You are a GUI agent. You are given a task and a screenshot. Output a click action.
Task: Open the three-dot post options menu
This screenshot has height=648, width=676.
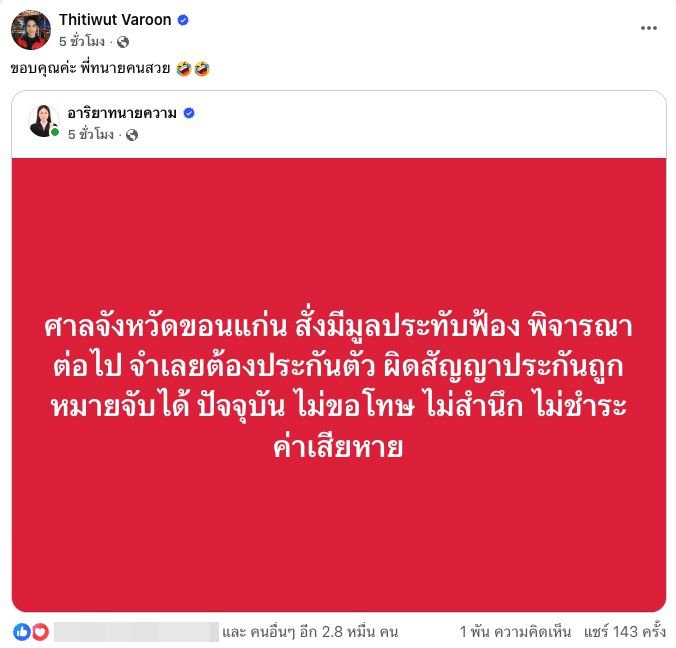[x=648, y=28]
